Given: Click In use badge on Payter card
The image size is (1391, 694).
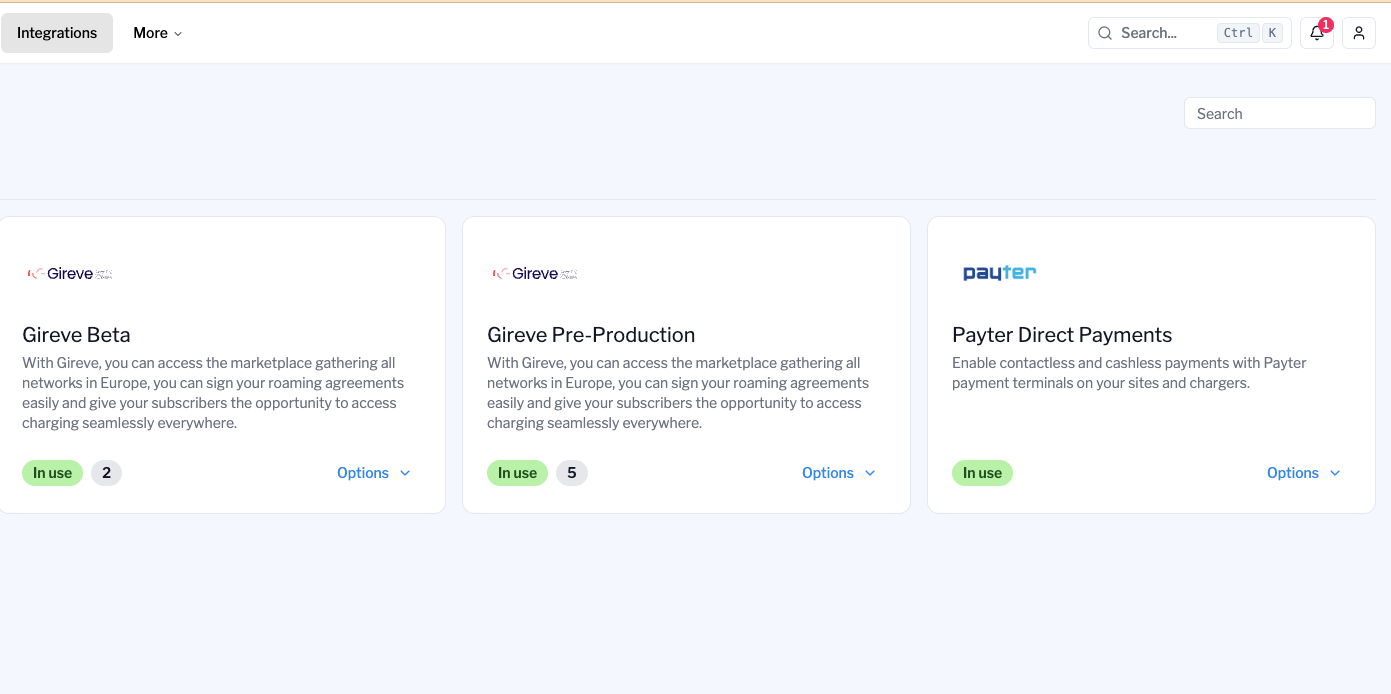Looking at the screenshot, I should [x=982, y=473].
